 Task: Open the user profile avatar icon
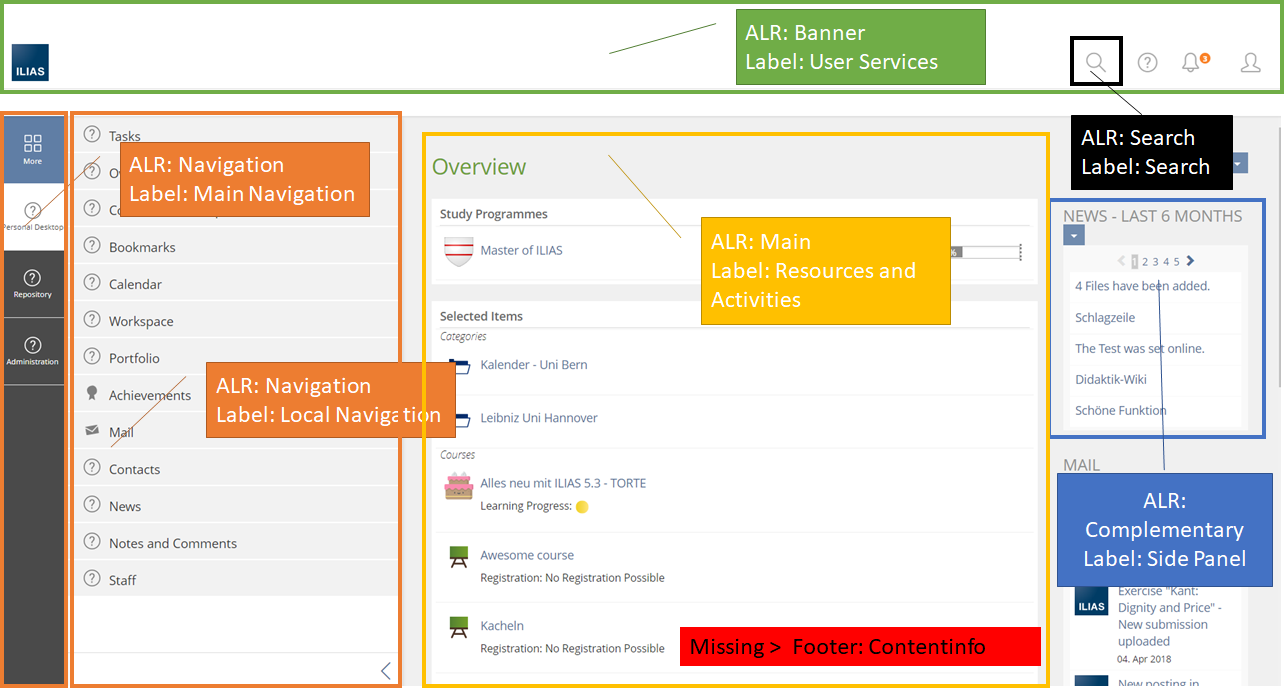coord(1250,63)
